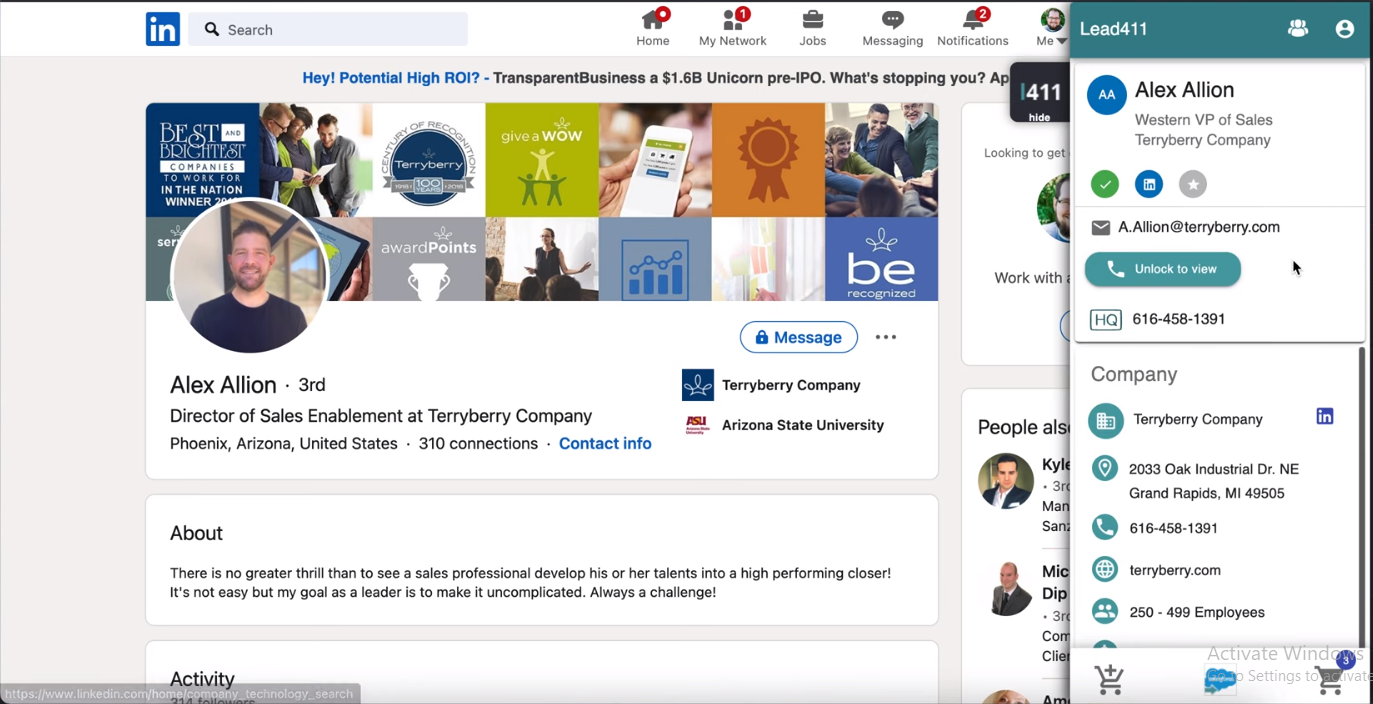Click the add-to-cart icon in Lead411
1373x704 pixels.
(1109, 680)
